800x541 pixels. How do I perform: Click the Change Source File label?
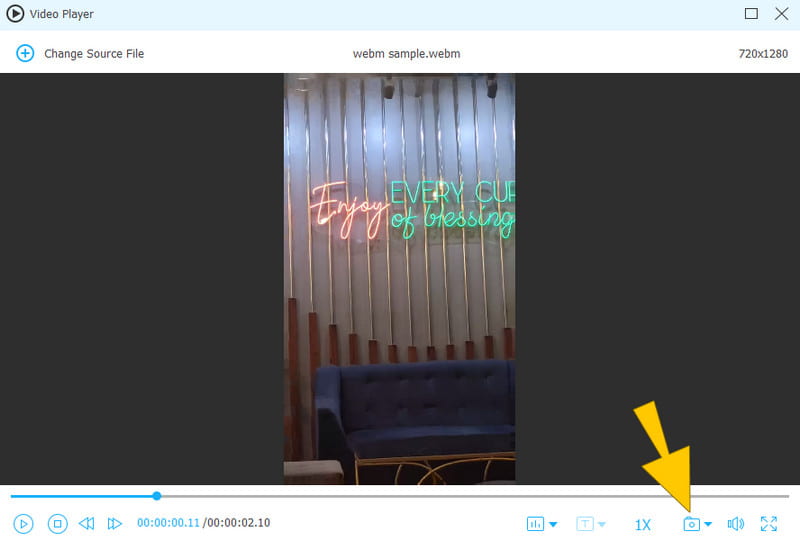(x=94, y=53)
